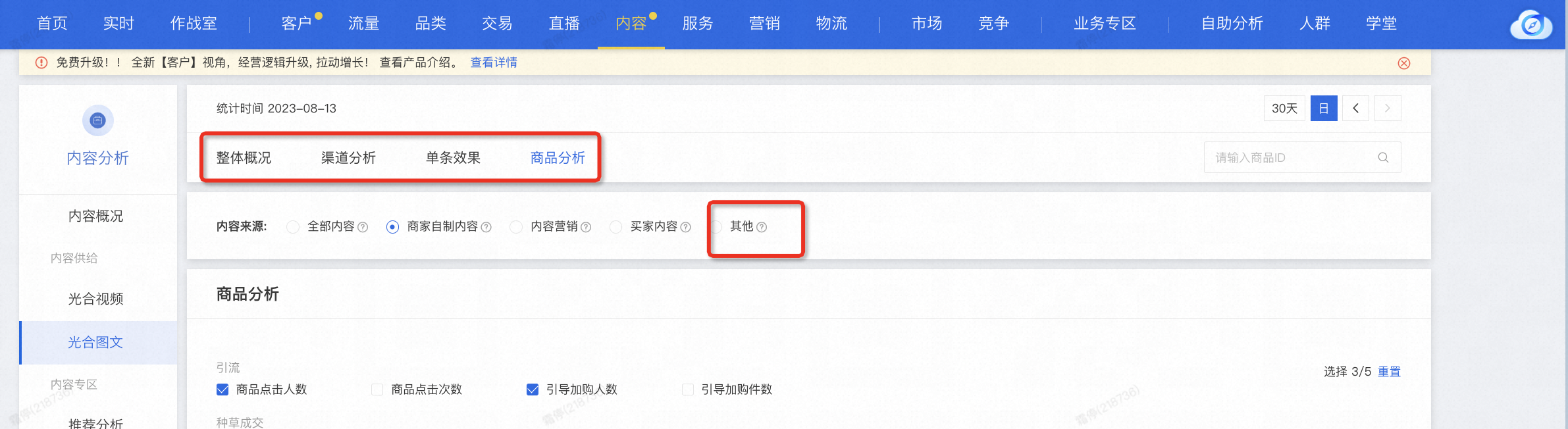
Task: Open 品类 in top navigation
Action: [431, 24]
